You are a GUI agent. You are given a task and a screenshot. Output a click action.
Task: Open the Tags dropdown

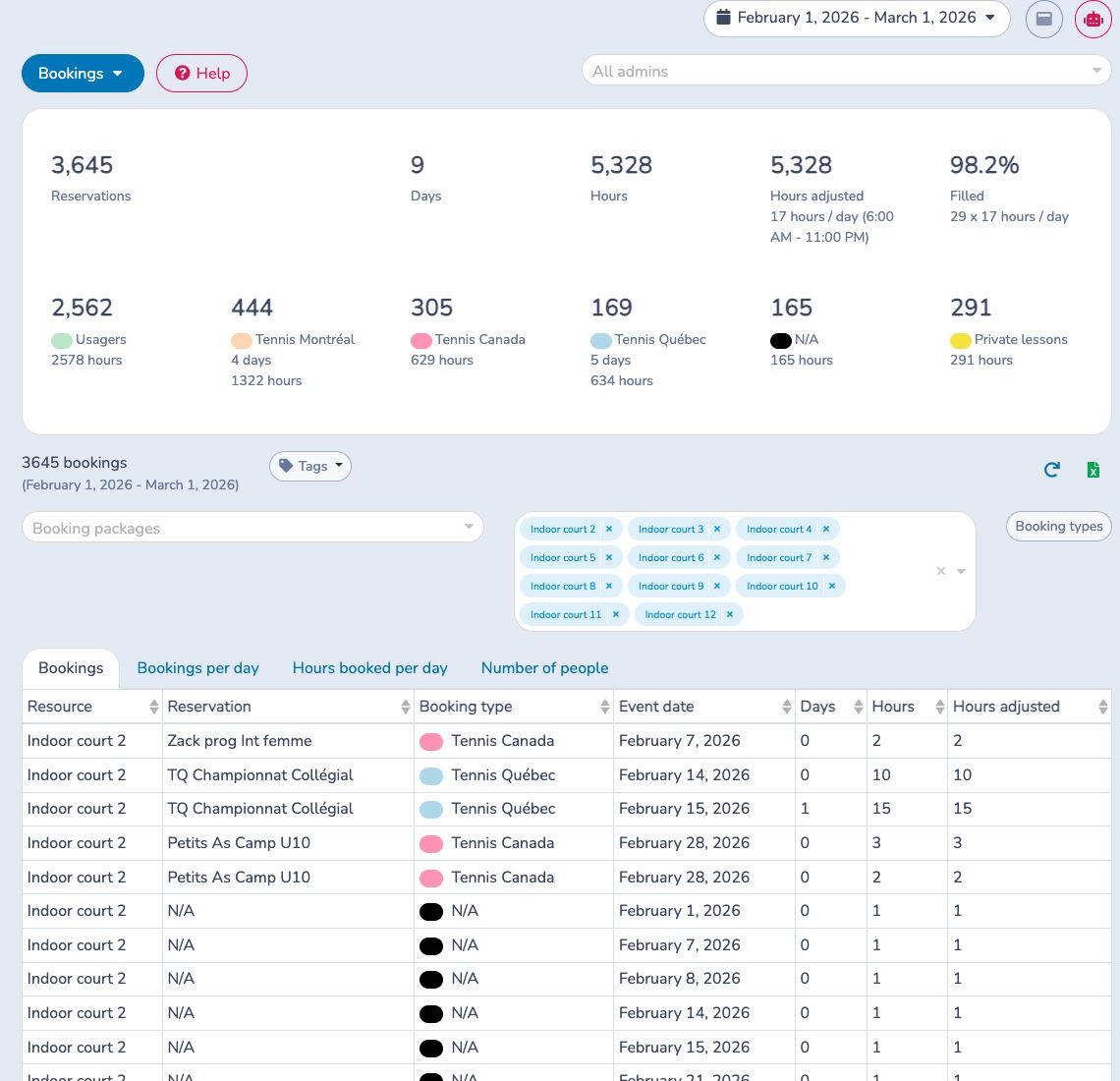[x=310, y=466]
